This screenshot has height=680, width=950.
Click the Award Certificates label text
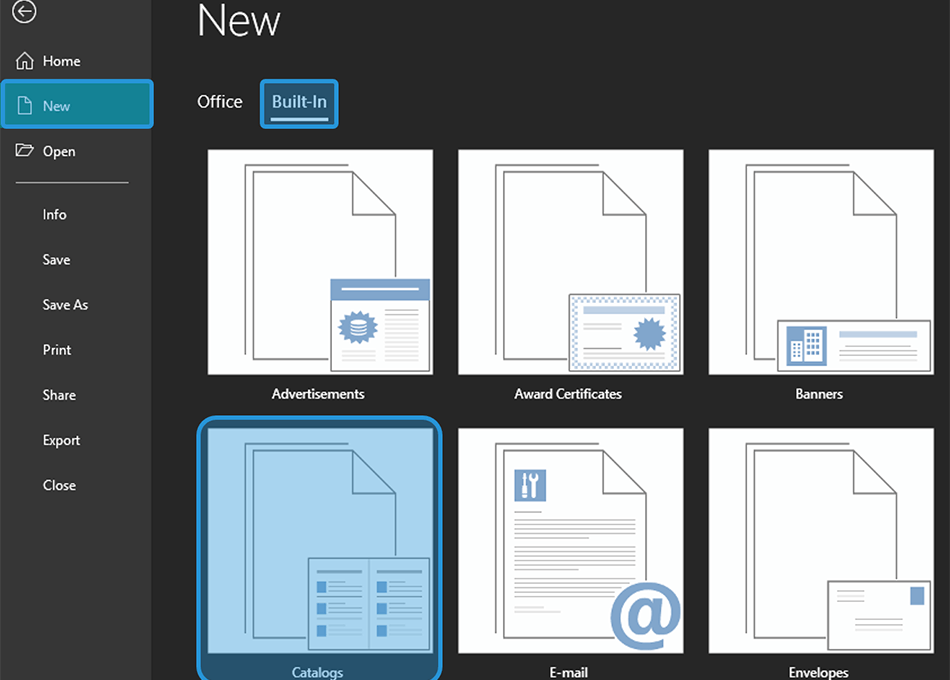[x=568, y=394]
